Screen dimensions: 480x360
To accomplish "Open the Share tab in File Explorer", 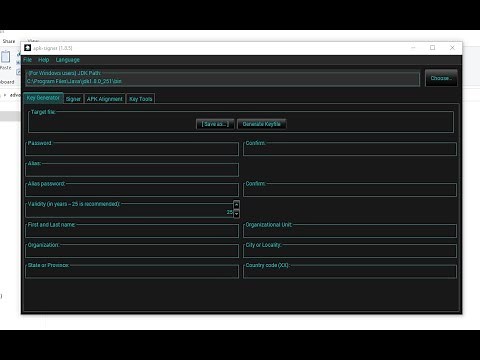I will (x=9, y=41).
